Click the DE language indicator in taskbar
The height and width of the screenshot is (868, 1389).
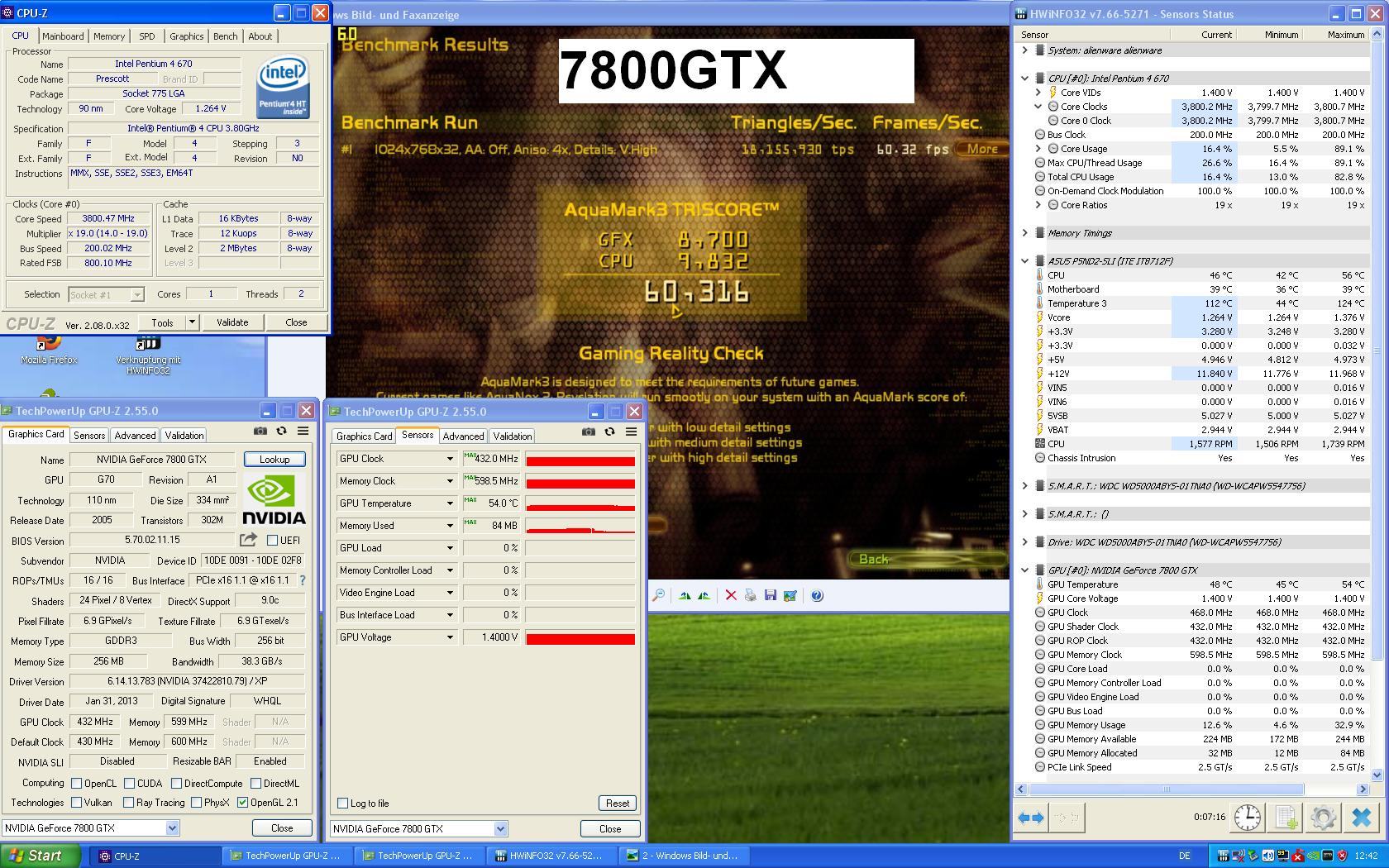(1184, 856)
